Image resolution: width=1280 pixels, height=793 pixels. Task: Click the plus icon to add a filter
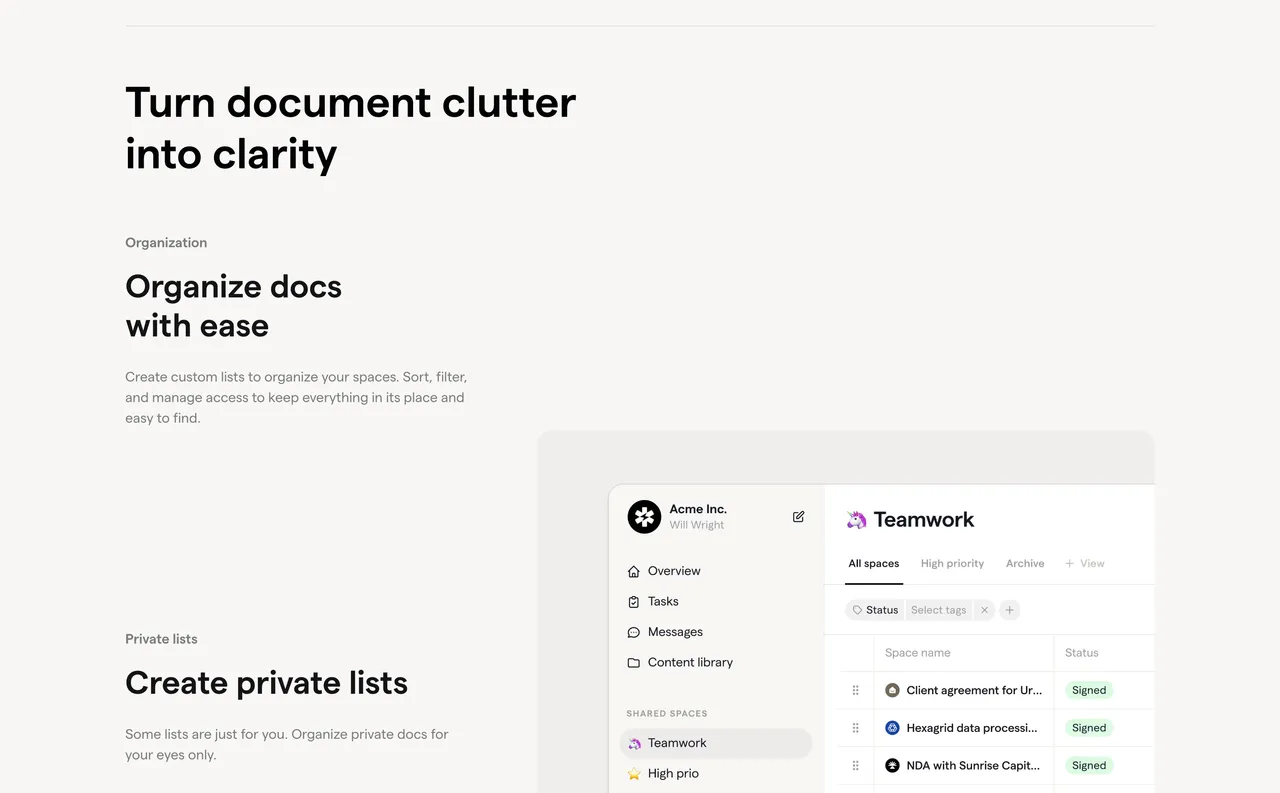(1009, 609)
